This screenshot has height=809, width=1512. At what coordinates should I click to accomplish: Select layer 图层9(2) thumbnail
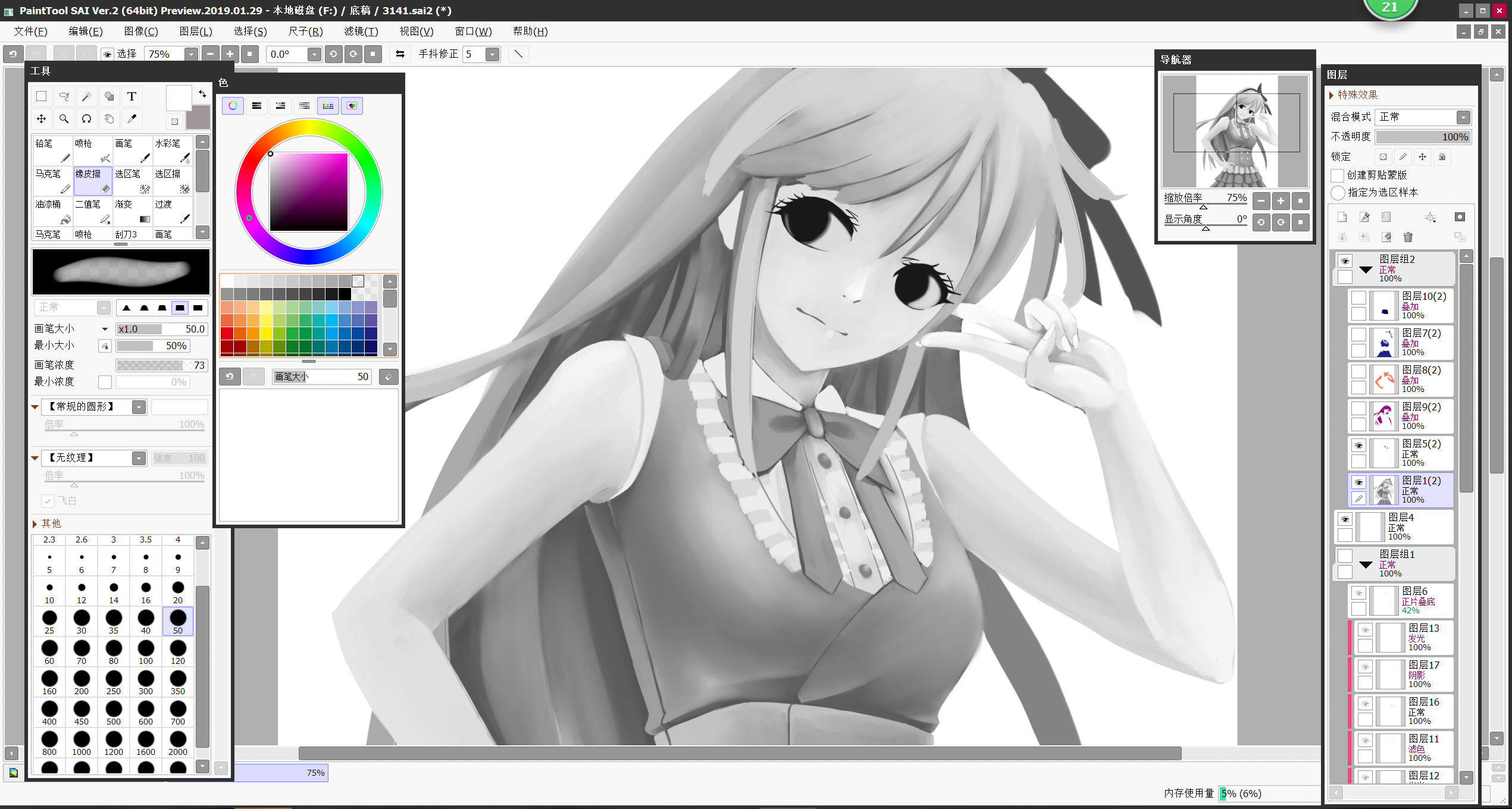(1383, 416)
